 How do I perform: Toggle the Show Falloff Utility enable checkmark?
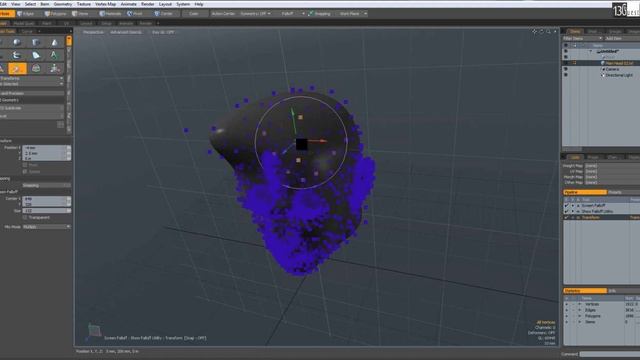coord(567,211)
